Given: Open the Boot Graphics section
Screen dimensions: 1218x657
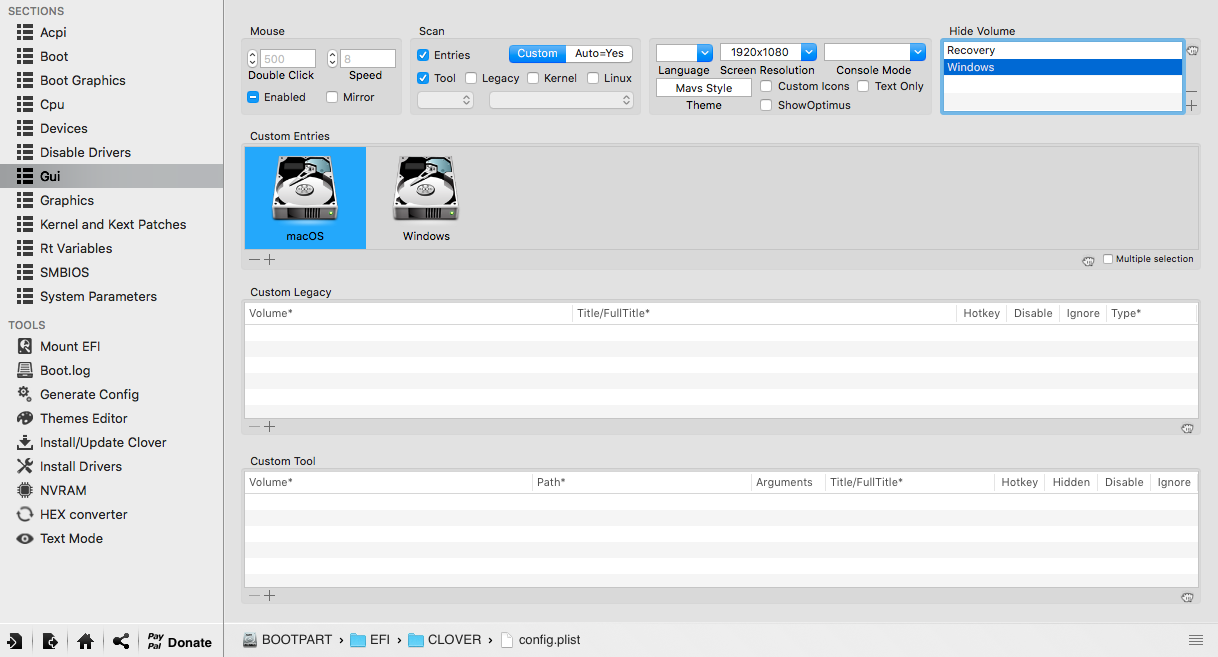Looking at the screenshot, I should pos(83,80).
